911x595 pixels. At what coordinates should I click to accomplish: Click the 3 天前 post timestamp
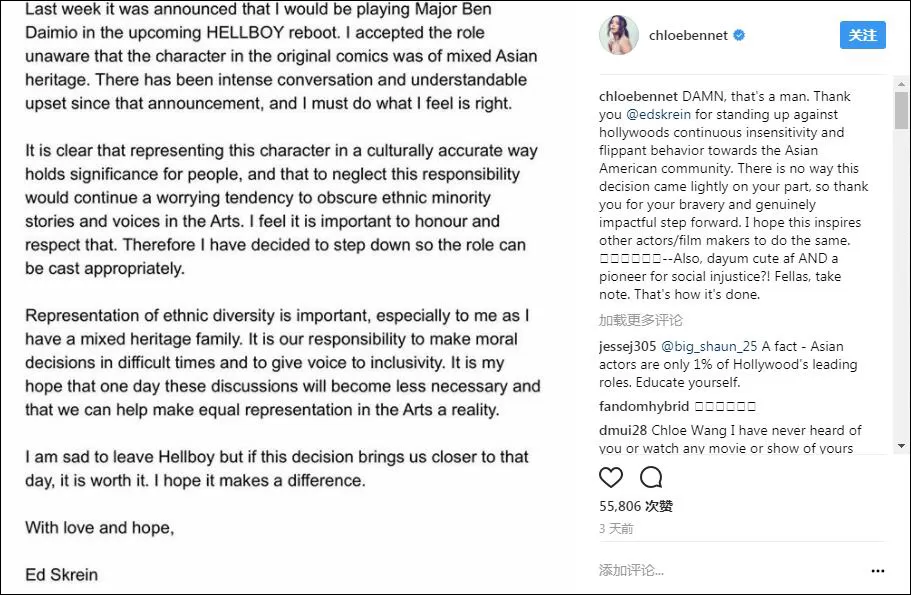[x=616, y=529]
